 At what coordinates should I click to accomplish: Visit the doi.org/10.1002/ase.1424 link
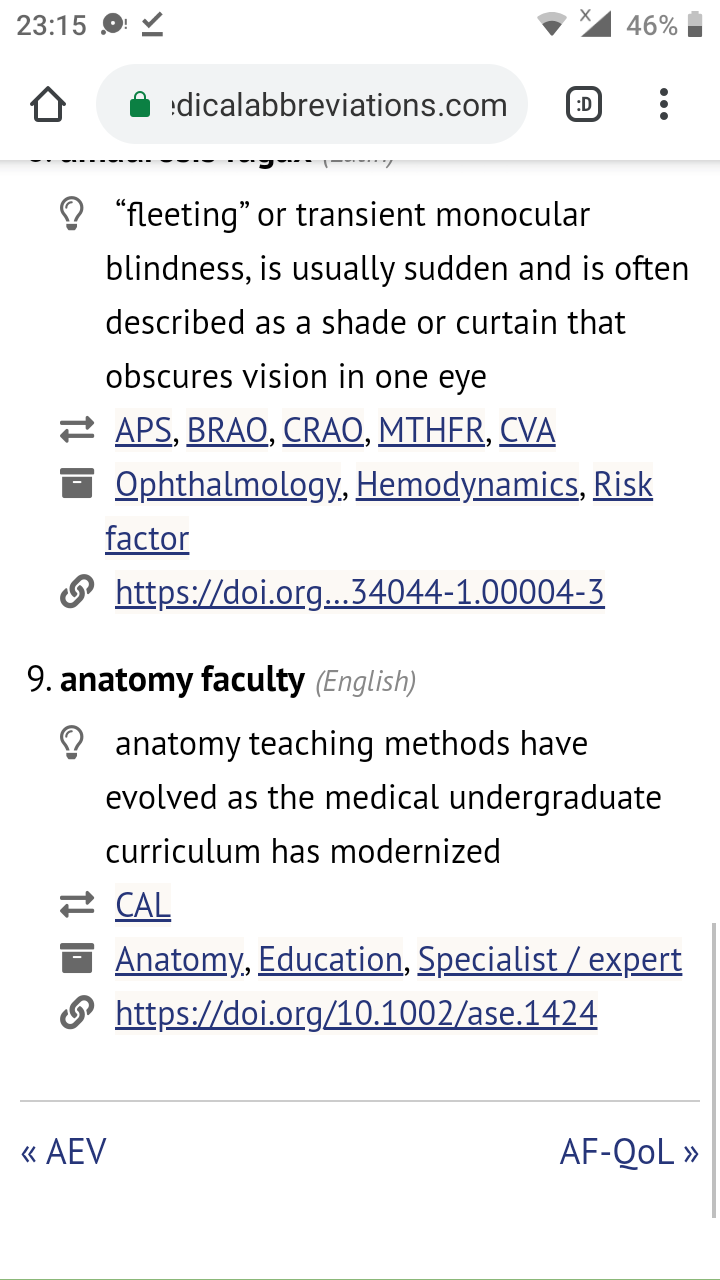(356, 1014)
